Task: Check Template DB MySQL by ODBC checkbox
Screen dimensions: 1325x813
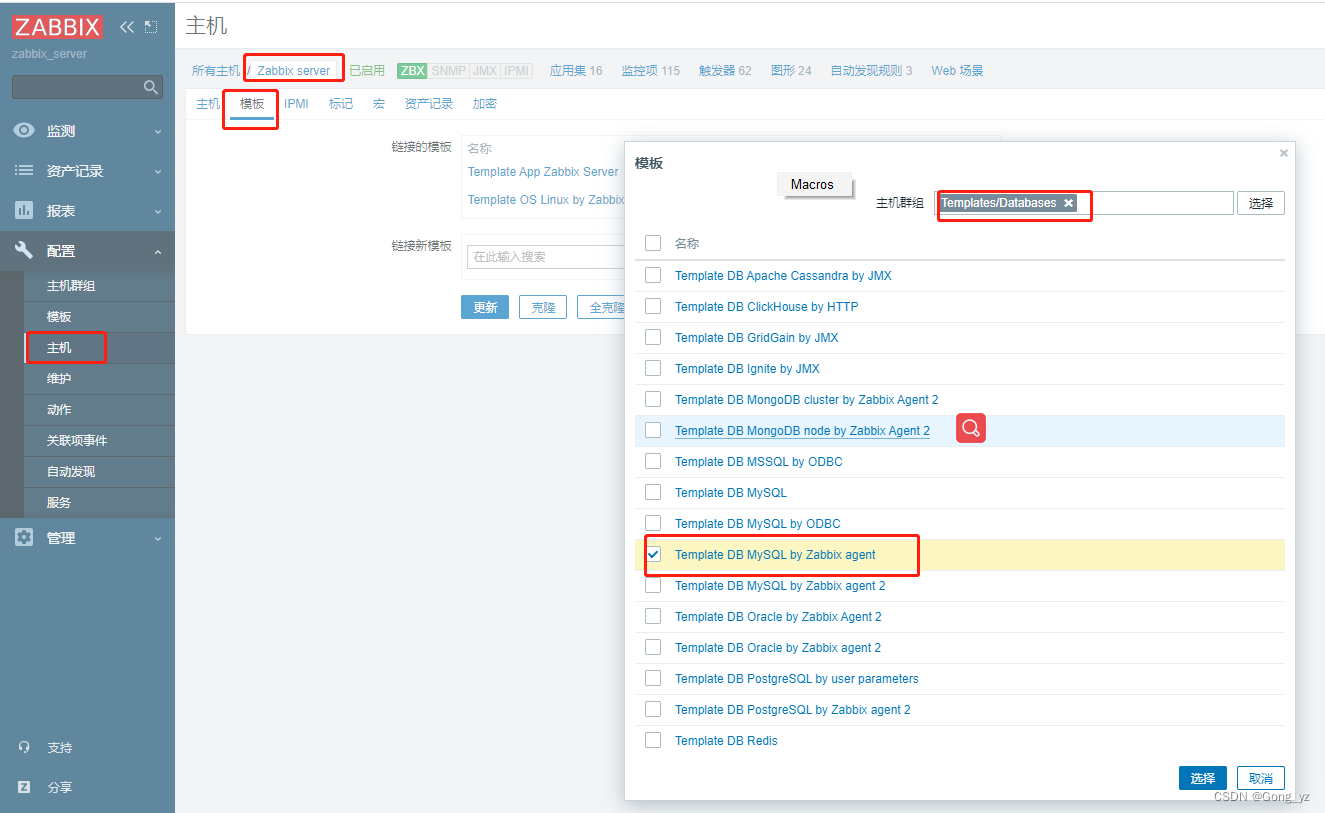Action: click(653, 523)
